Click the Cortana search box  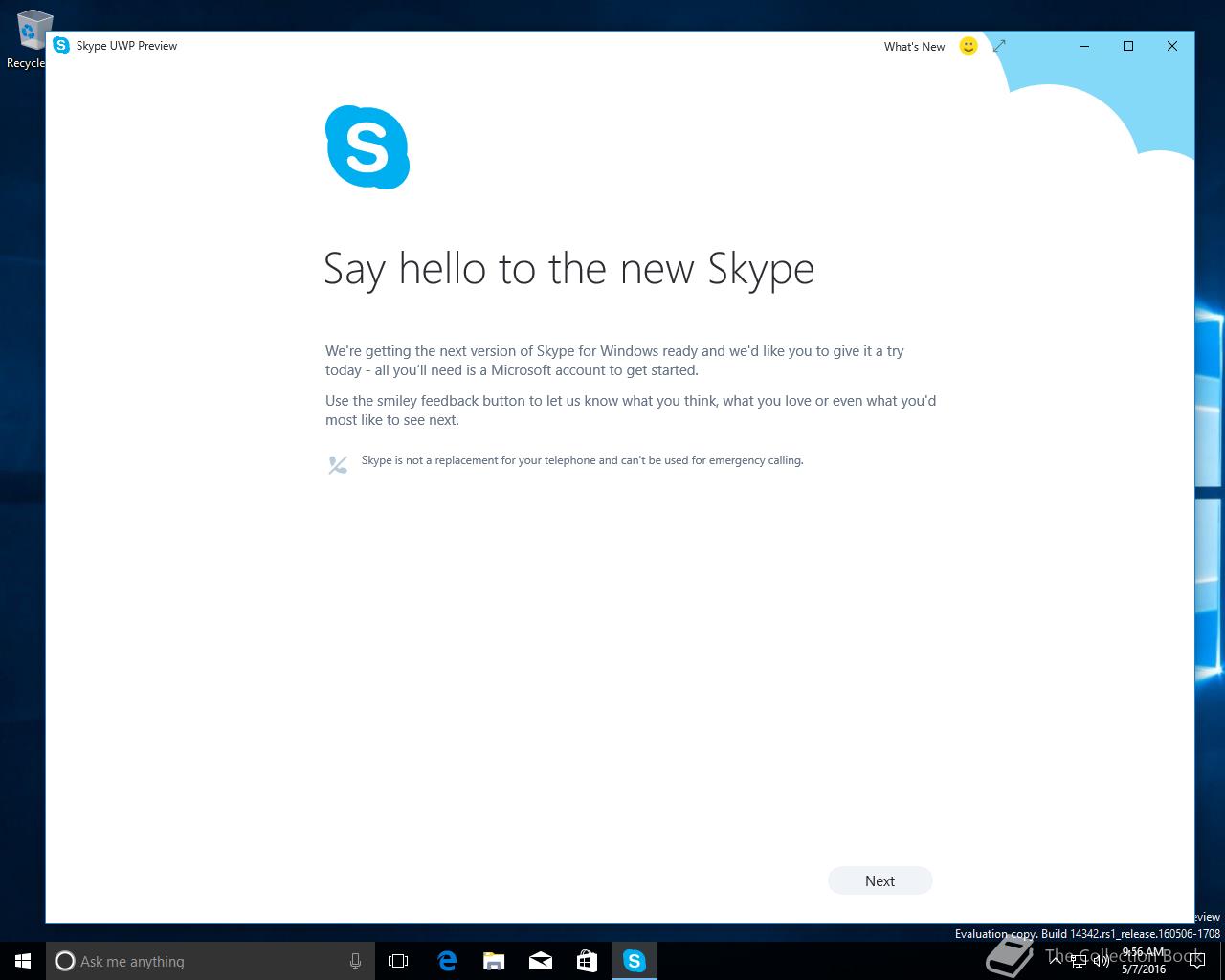click(210, 961)
